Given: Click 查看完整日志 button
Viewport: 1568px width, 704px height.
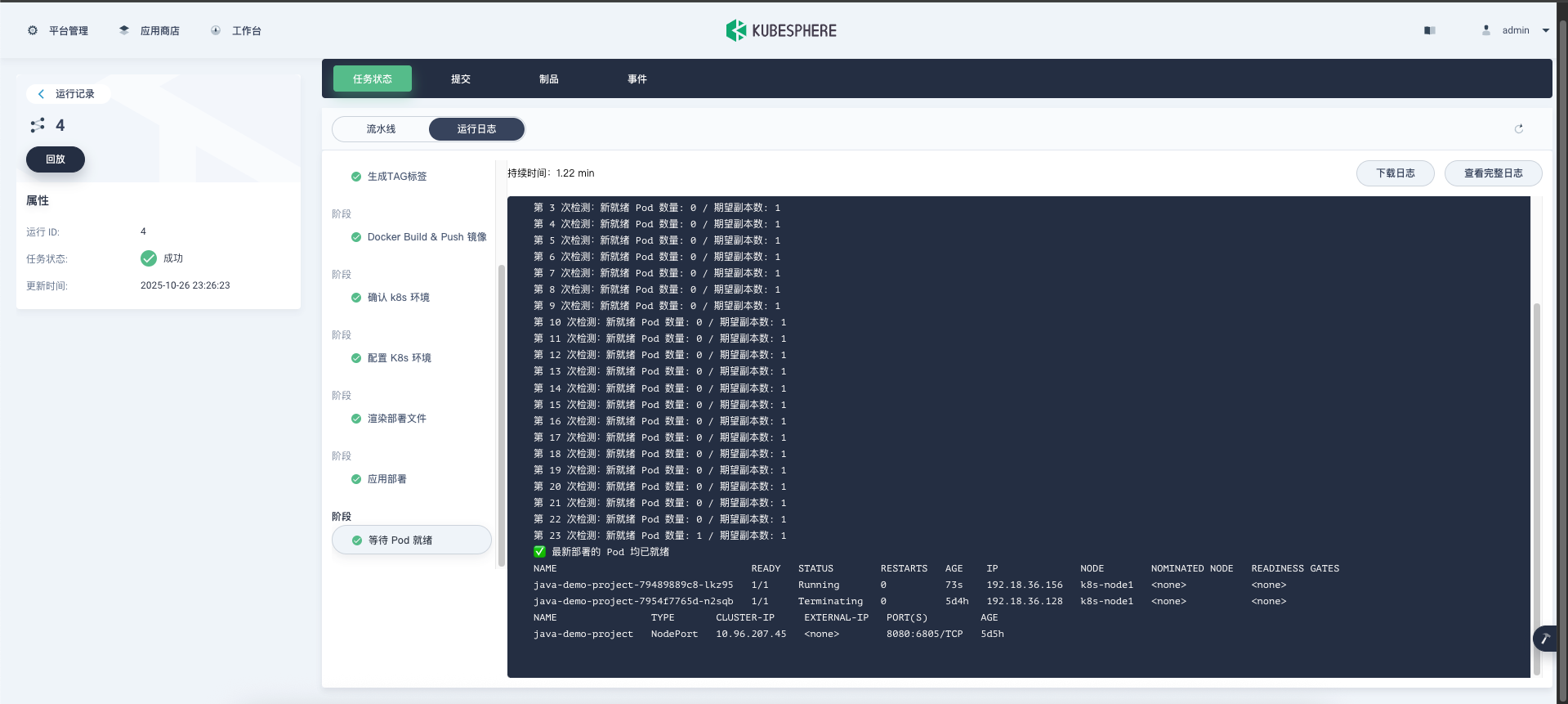Looking at the screenshot, I should tap(1493, 173).
